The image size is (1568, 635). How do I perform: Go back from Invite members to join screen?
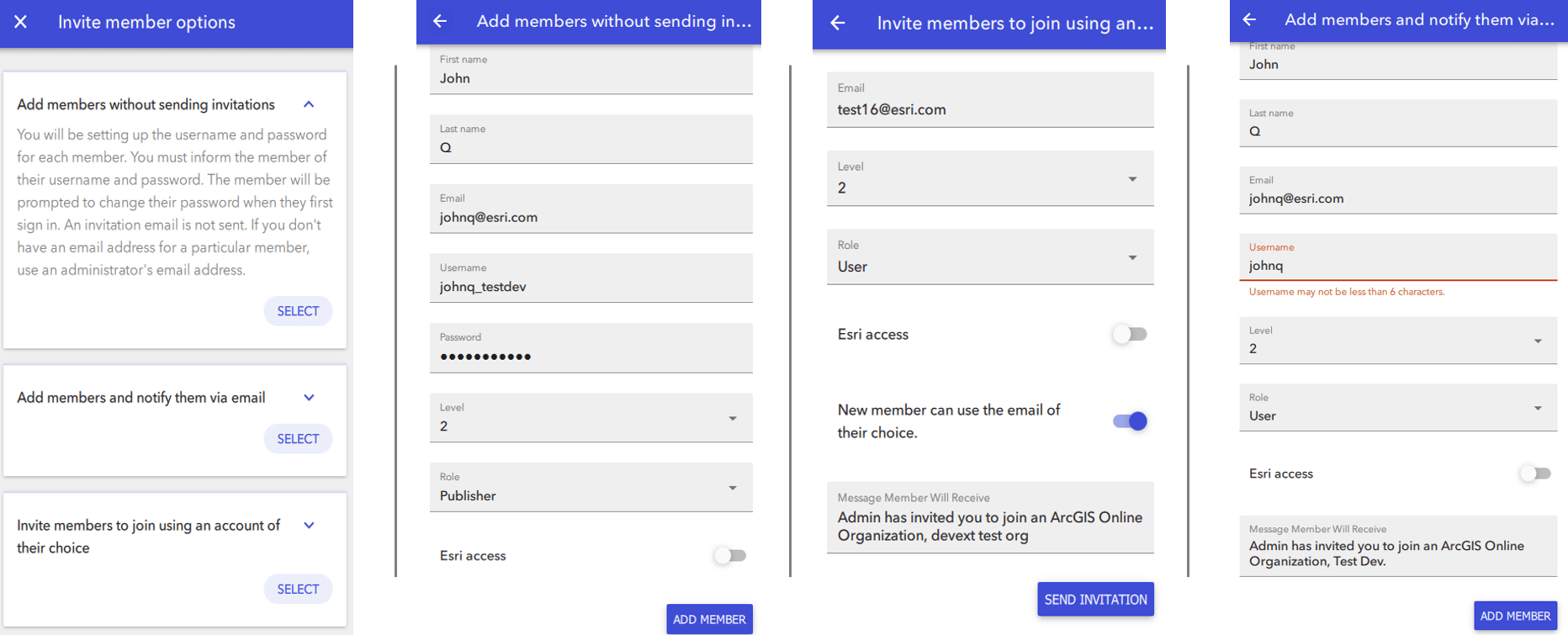pyautogui.click(x=838, y=24)
